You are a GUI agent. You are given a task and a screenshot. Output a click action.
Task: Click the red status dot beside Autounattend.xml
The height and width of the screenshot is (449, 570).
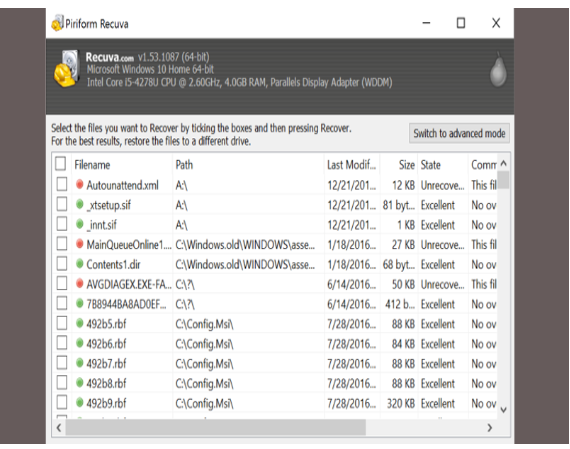click(x=80, y=184)
